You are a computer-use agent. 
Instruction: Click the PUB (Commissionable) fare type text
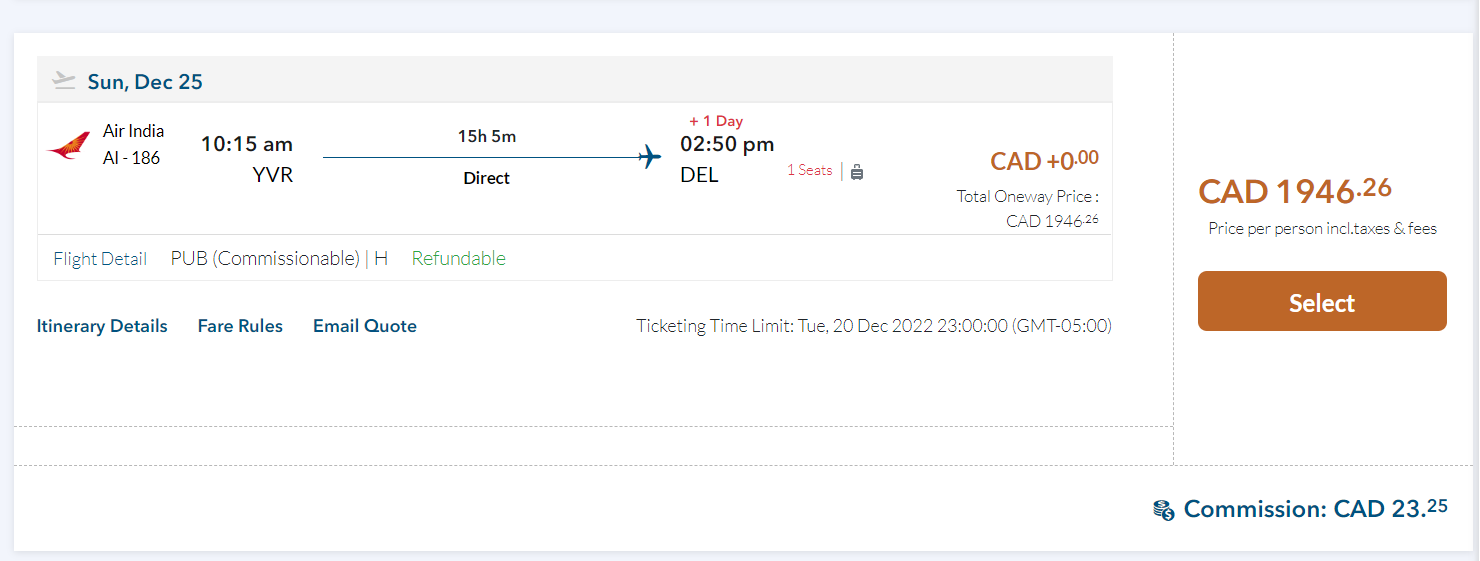tap(265, 259)
